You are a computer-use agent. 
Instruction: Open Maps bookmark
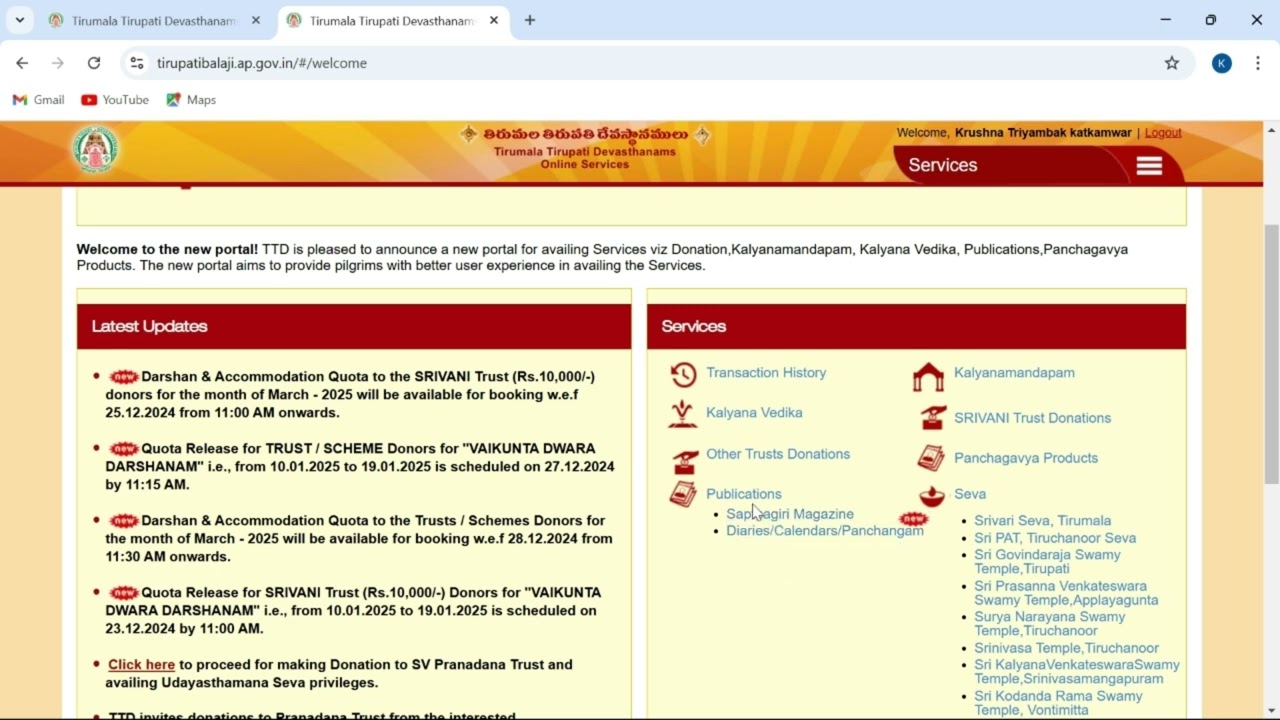coord(191,100)
